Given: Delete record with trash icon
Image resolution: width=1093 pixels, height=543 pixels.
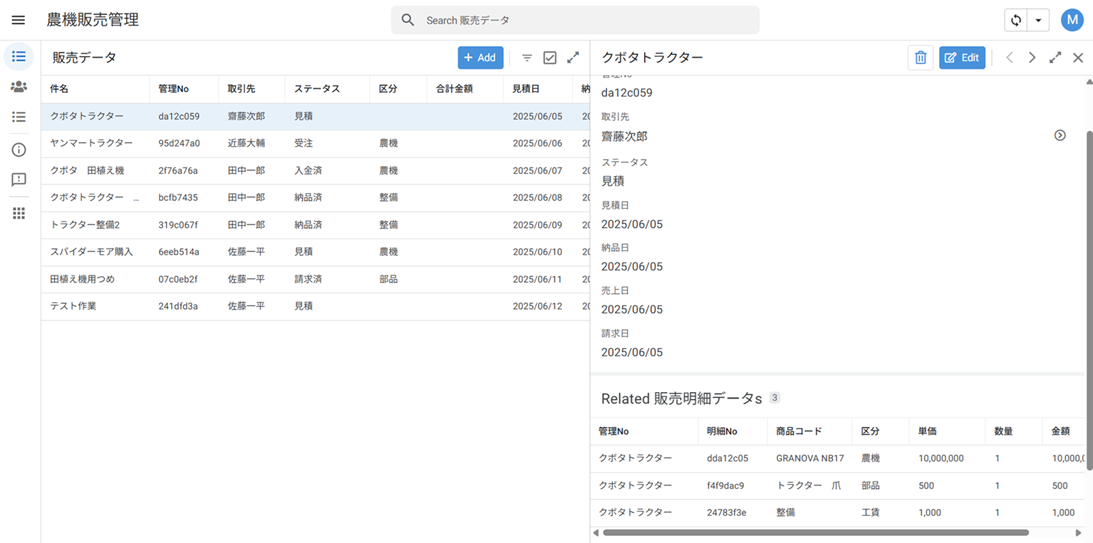Looking at the screenshot, I should tap(920, 58).
